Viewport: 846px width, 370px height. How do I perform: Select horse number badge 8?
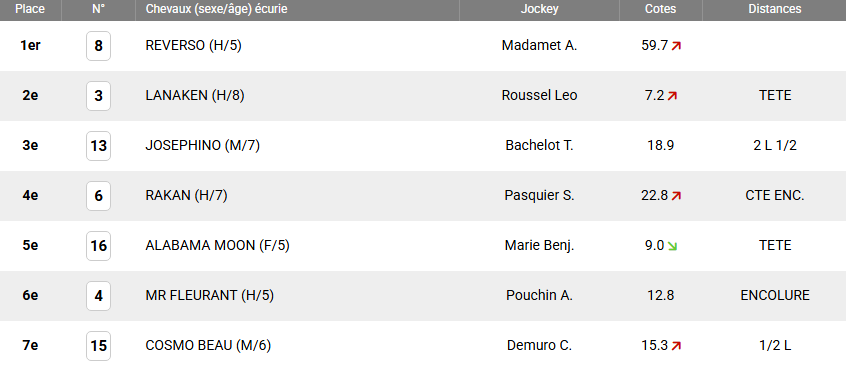coord(98,46)
